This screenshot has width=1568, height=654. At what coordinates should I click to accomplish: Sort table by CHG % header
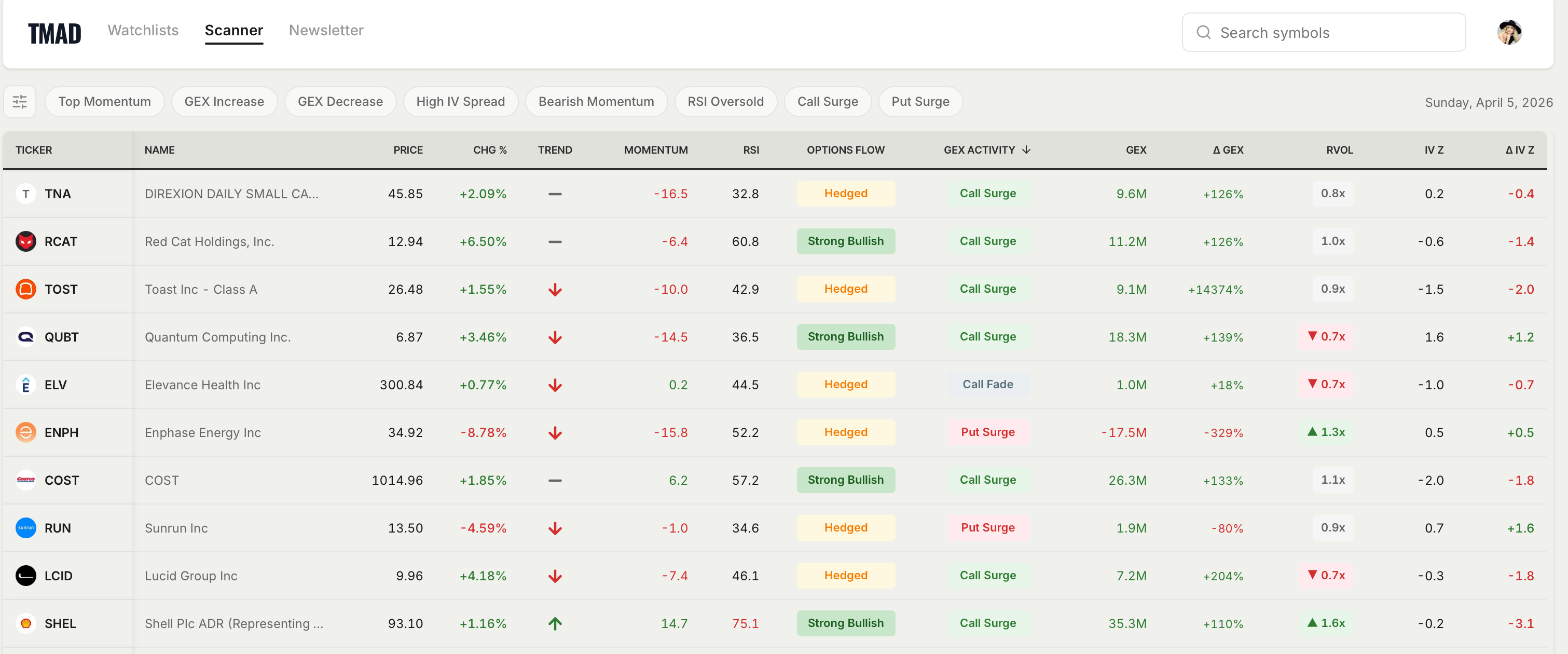tap(489, 150)
